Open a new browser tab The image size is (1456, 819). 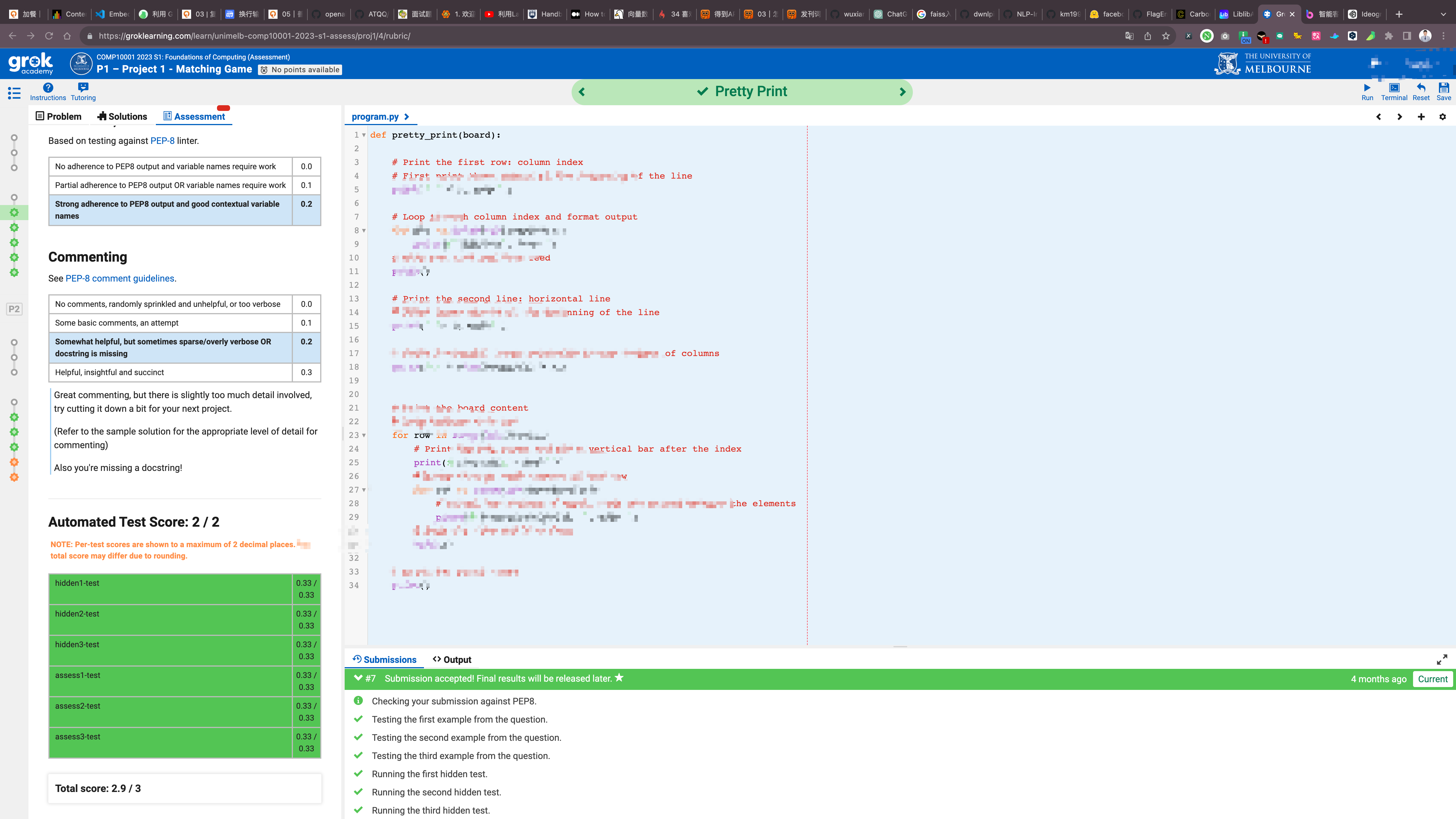1399,14
